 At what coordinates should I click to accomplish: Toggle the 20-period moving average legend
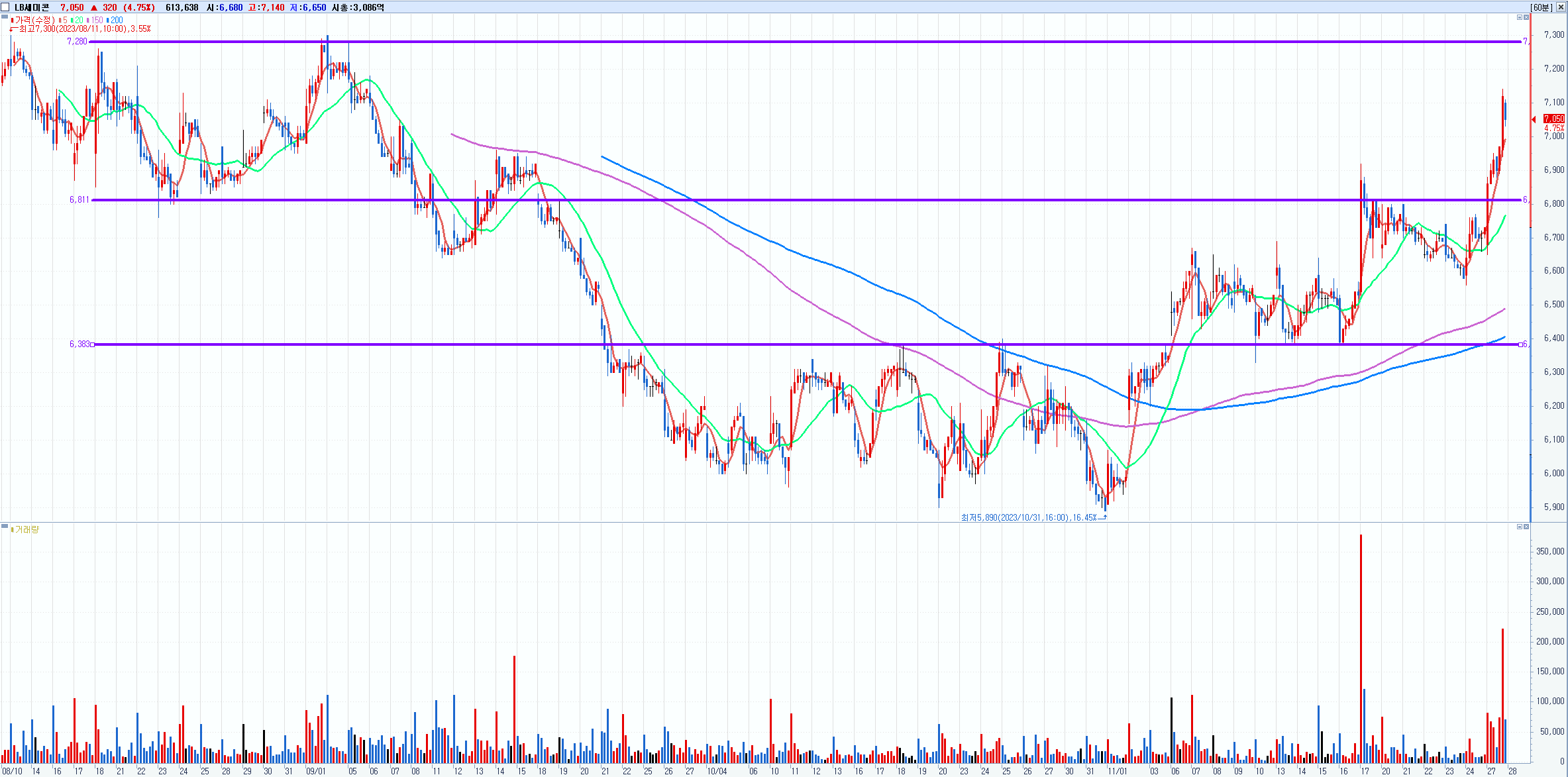coord(78,20)
